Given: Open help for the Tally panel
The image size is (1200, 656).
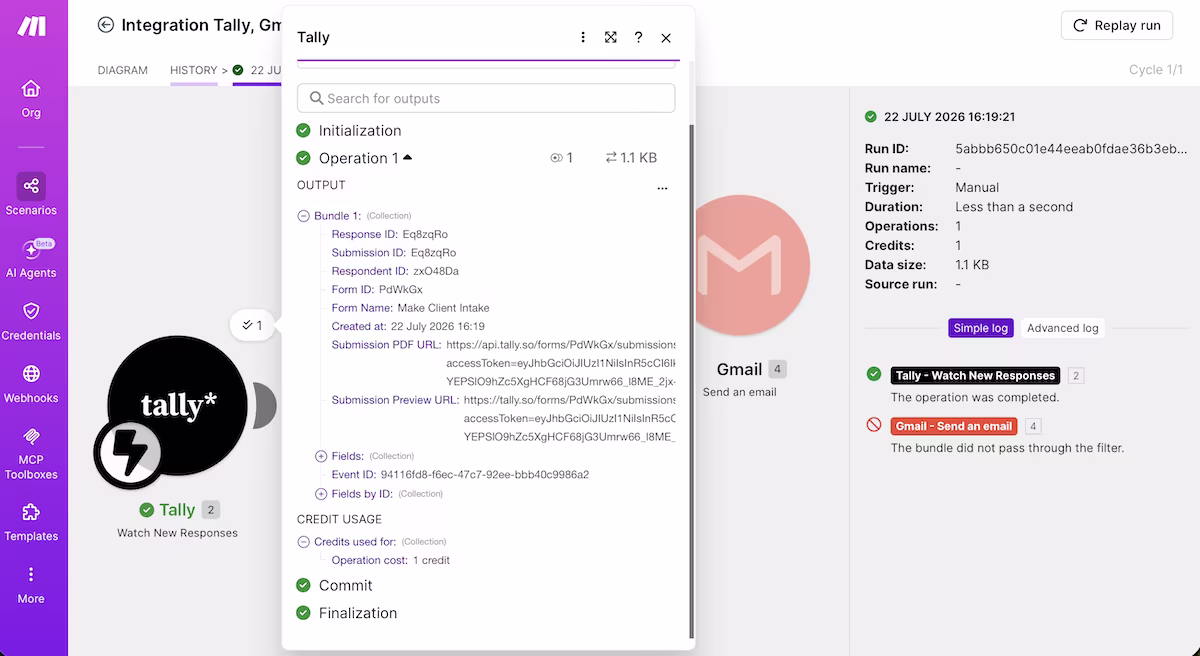Looking at the screenshot, I should pyautogui.click(x=638, y=37).
